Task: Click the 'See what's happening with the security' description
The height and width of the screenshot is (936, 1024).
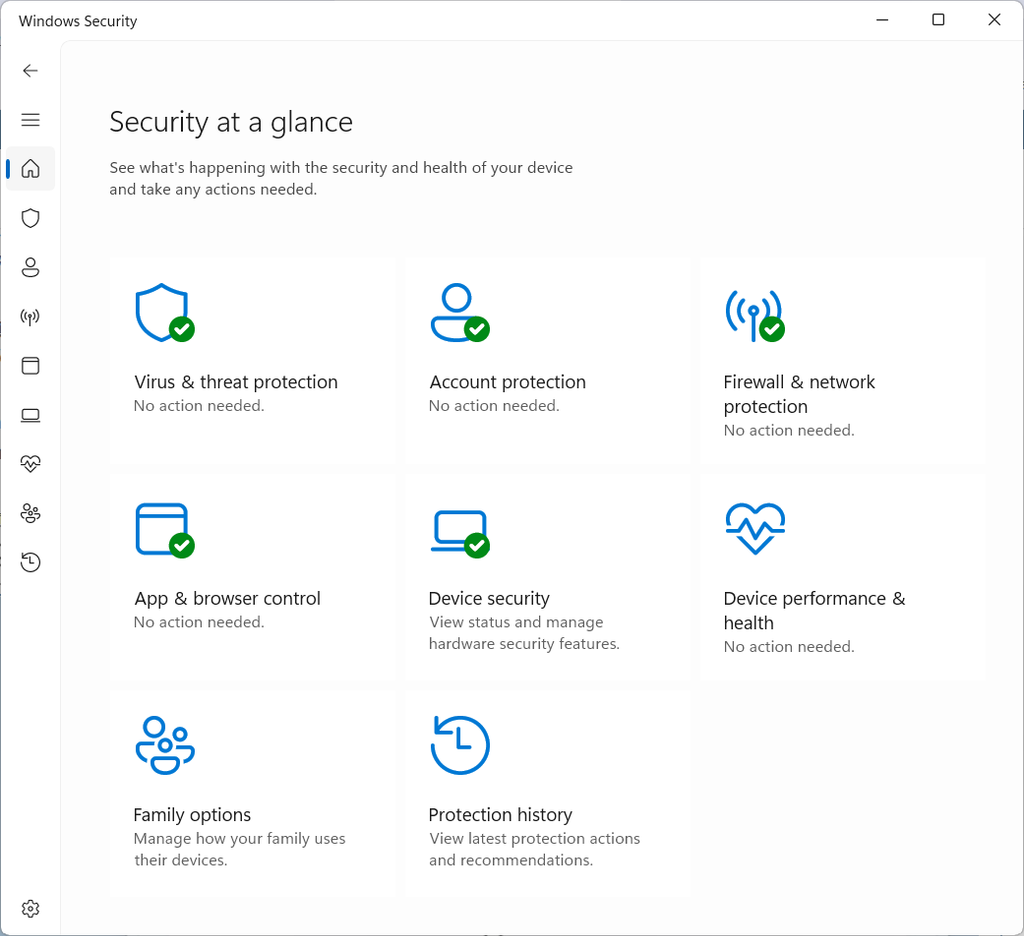Action: tap(341, 178)
